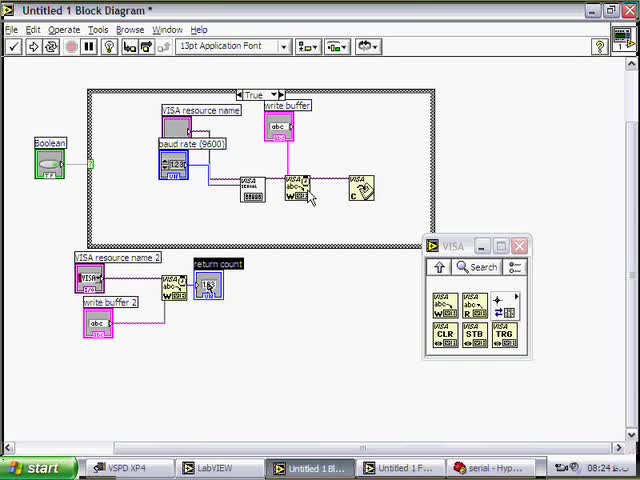Click the Windows start button
This screenshot has width=640, height=480.
(38, 468)
